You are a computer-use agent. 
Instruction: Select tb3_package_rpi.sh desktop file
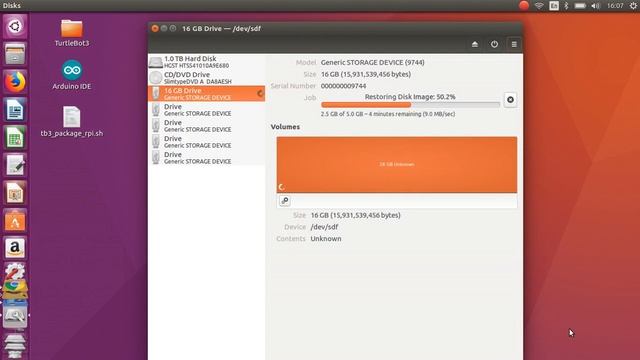[x=71, y=122]
